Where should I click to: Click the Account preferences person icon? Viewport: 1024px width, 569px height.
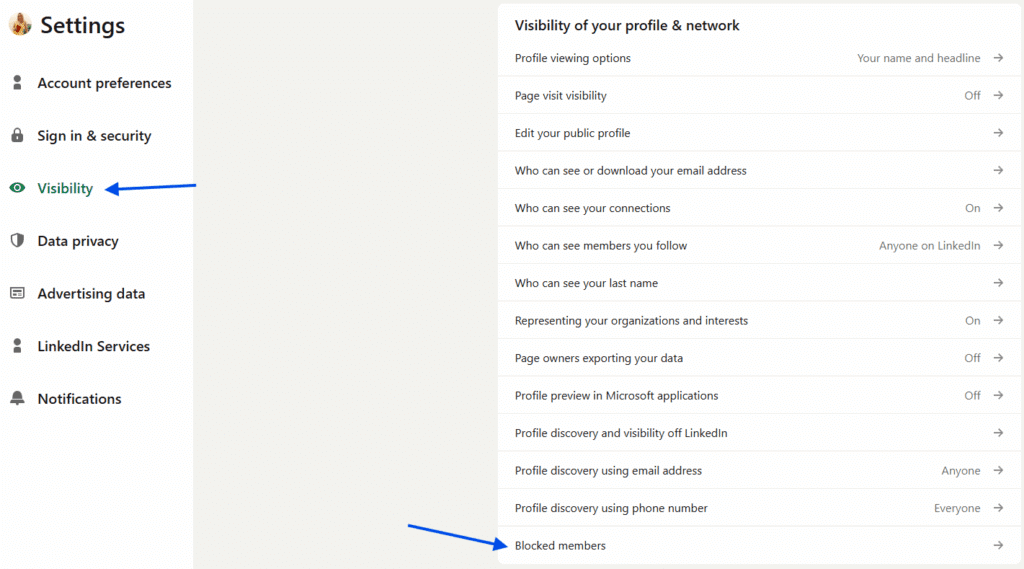[17, 83]
